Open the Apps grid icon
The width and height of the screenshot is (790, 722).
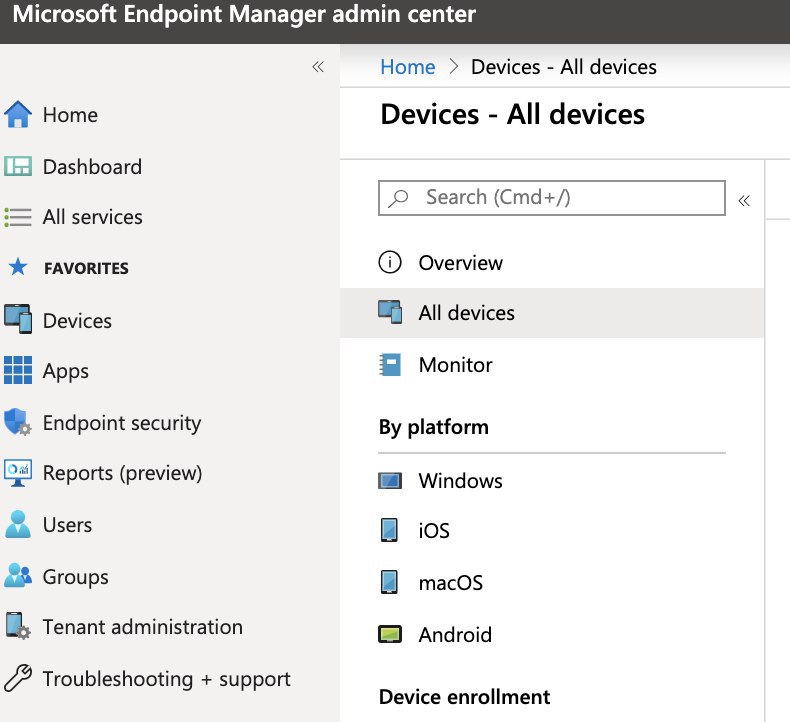[18, 370]
